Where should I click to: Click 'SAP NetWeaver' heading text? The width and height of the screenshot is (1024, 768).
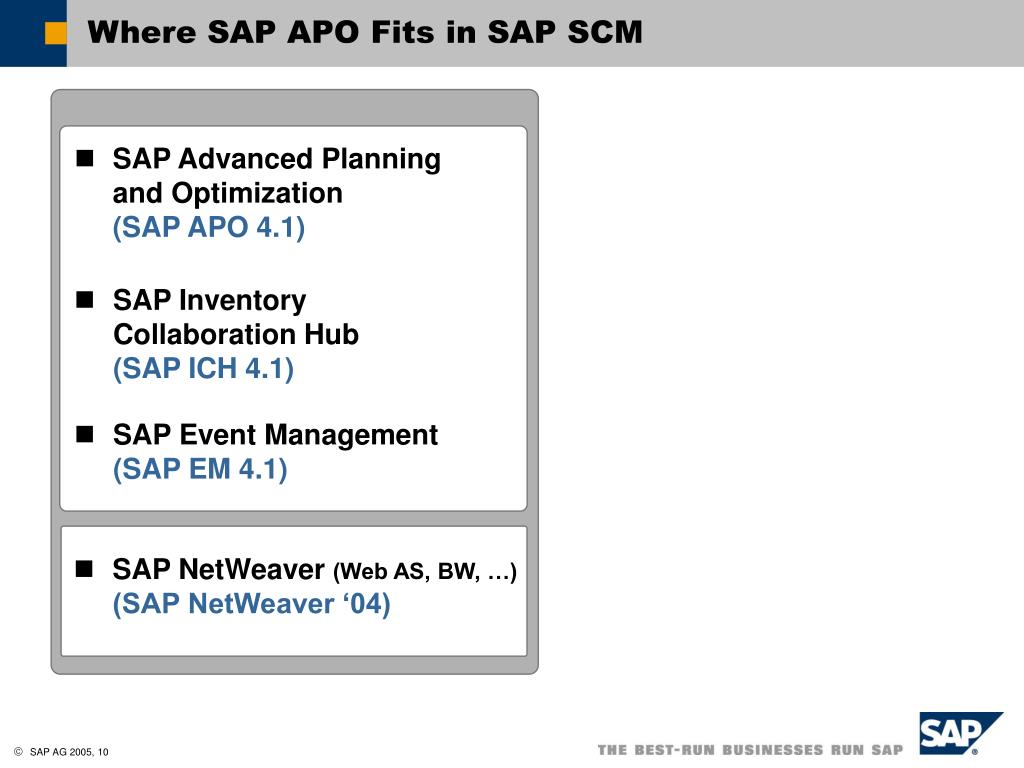point(218,569)
